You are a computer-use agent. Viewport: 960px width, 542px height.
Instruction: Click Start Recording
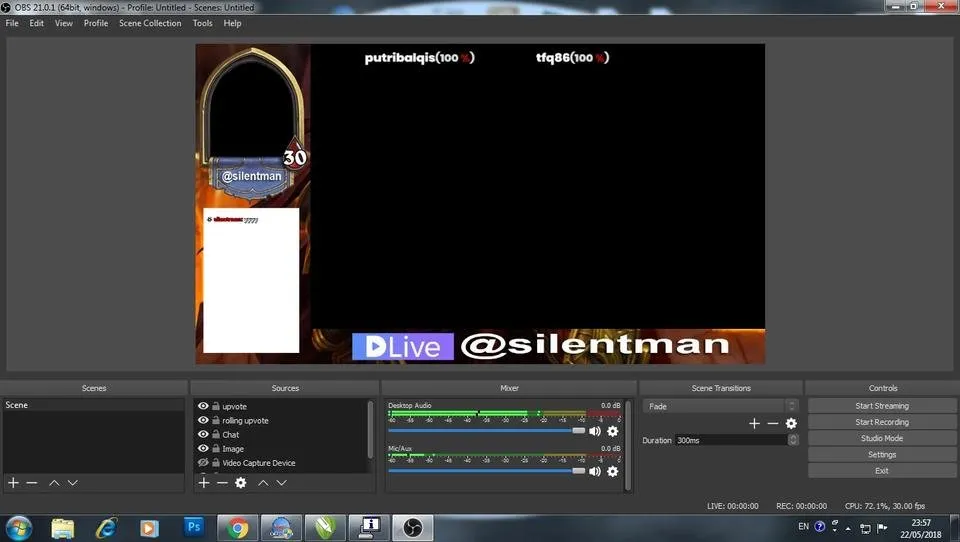coord(882,422)
